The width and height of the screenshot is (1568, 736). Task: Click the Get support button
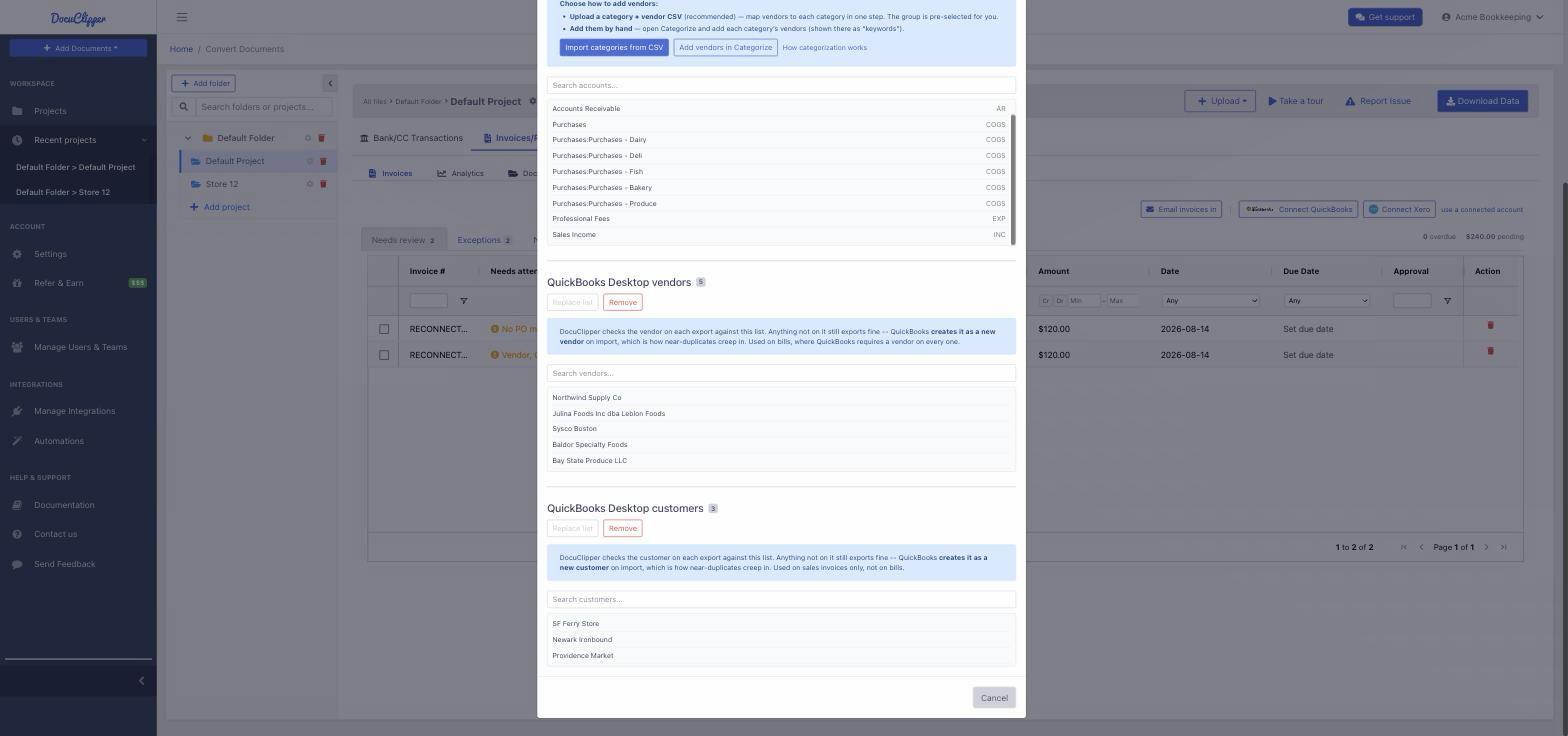point(1385,17)
